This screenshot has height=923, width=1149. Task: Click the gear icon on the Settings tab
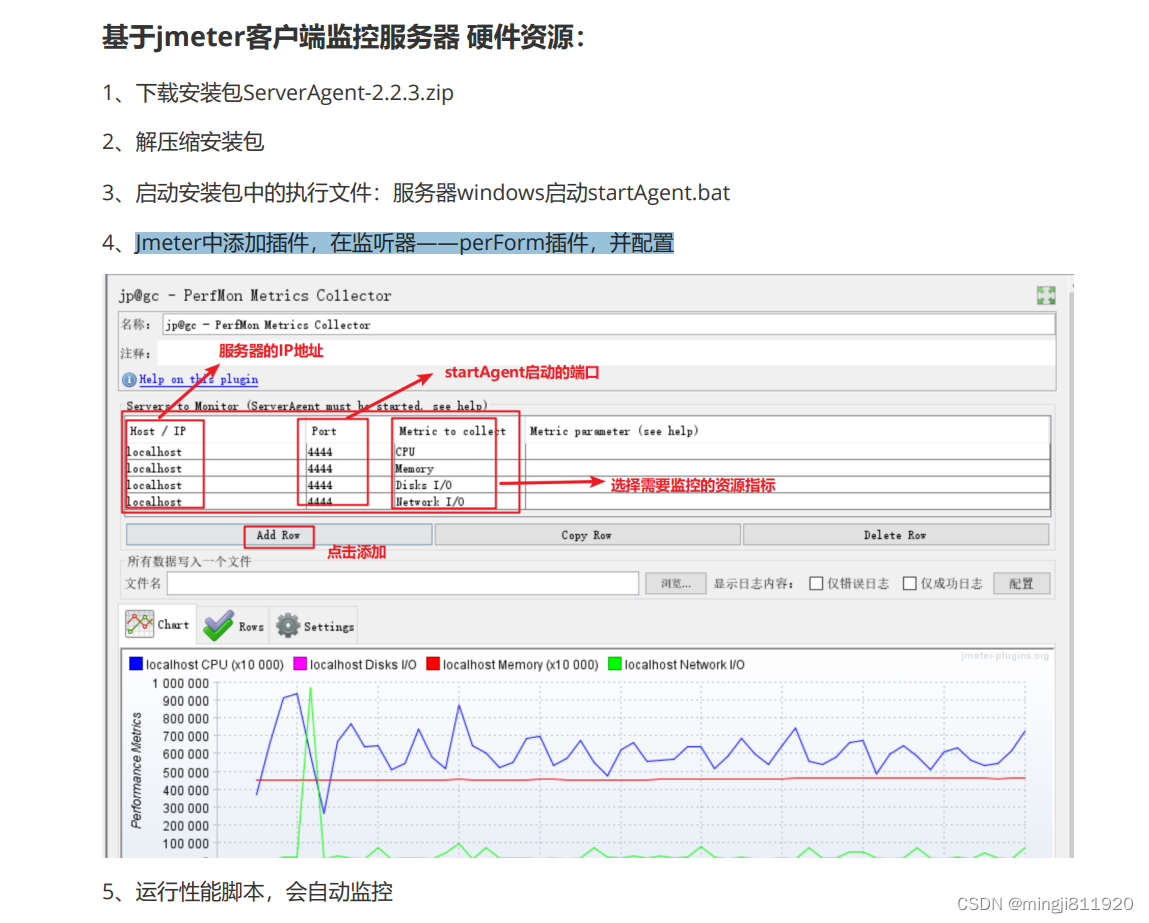tap(288, 626)
